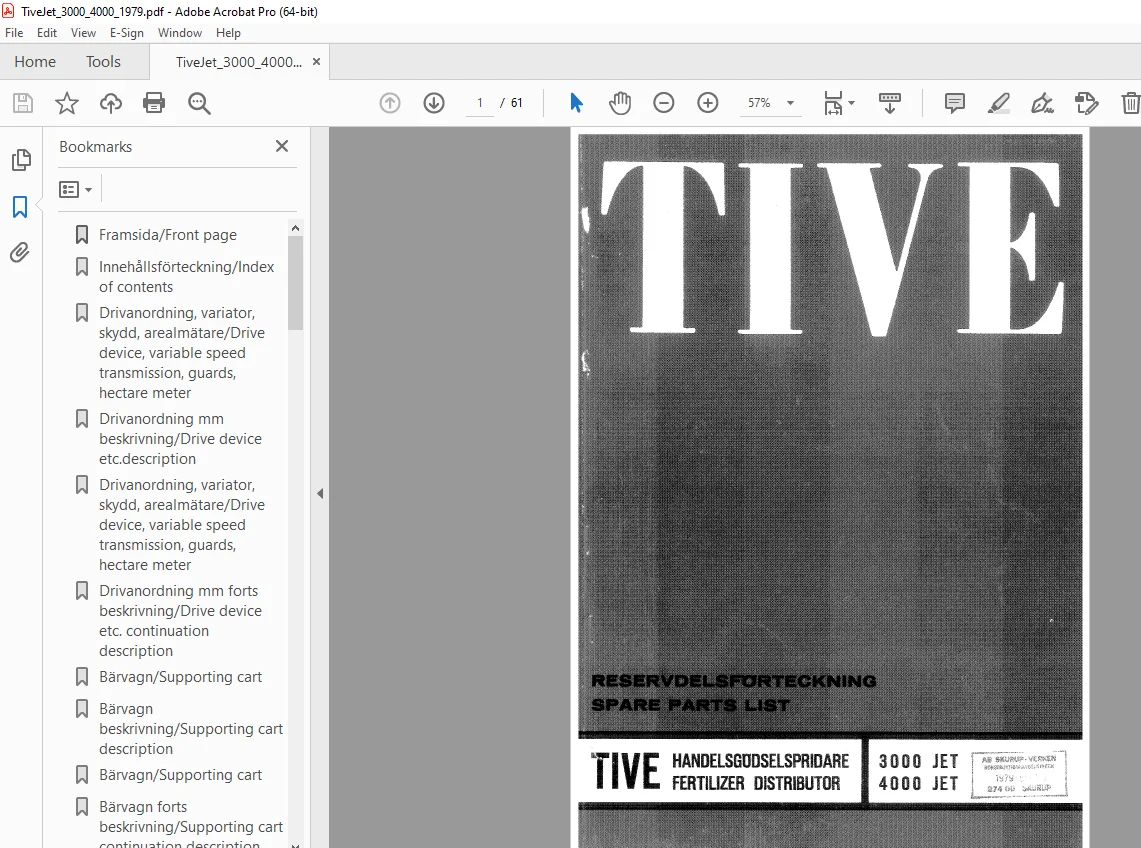Open Framsida/Front page bookmark
The height and width of the screenshot is (848, 1141).
(x=167, y=234)
